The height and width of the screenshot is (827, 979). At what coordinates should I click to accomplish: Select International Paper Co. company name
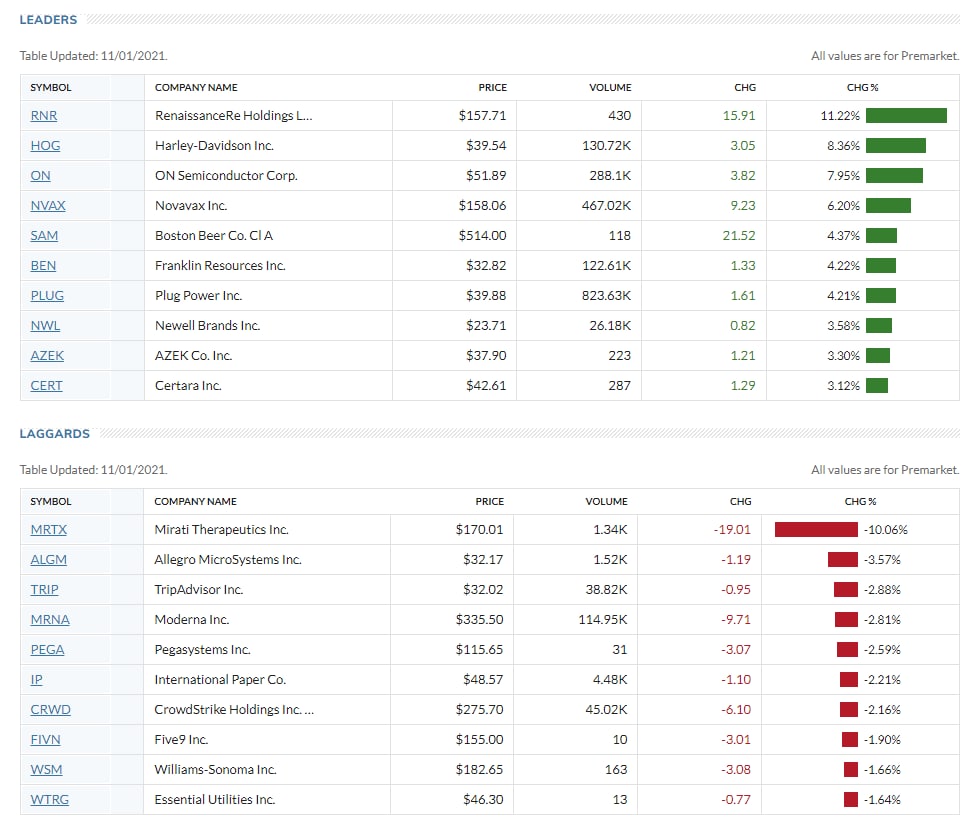pyautogui.click(x=220, y=679)
